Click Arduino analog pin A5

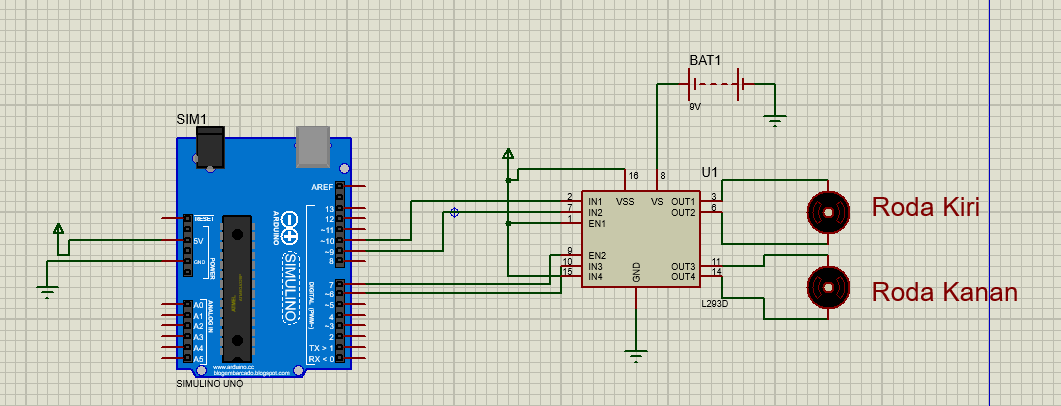click(186, 359)
